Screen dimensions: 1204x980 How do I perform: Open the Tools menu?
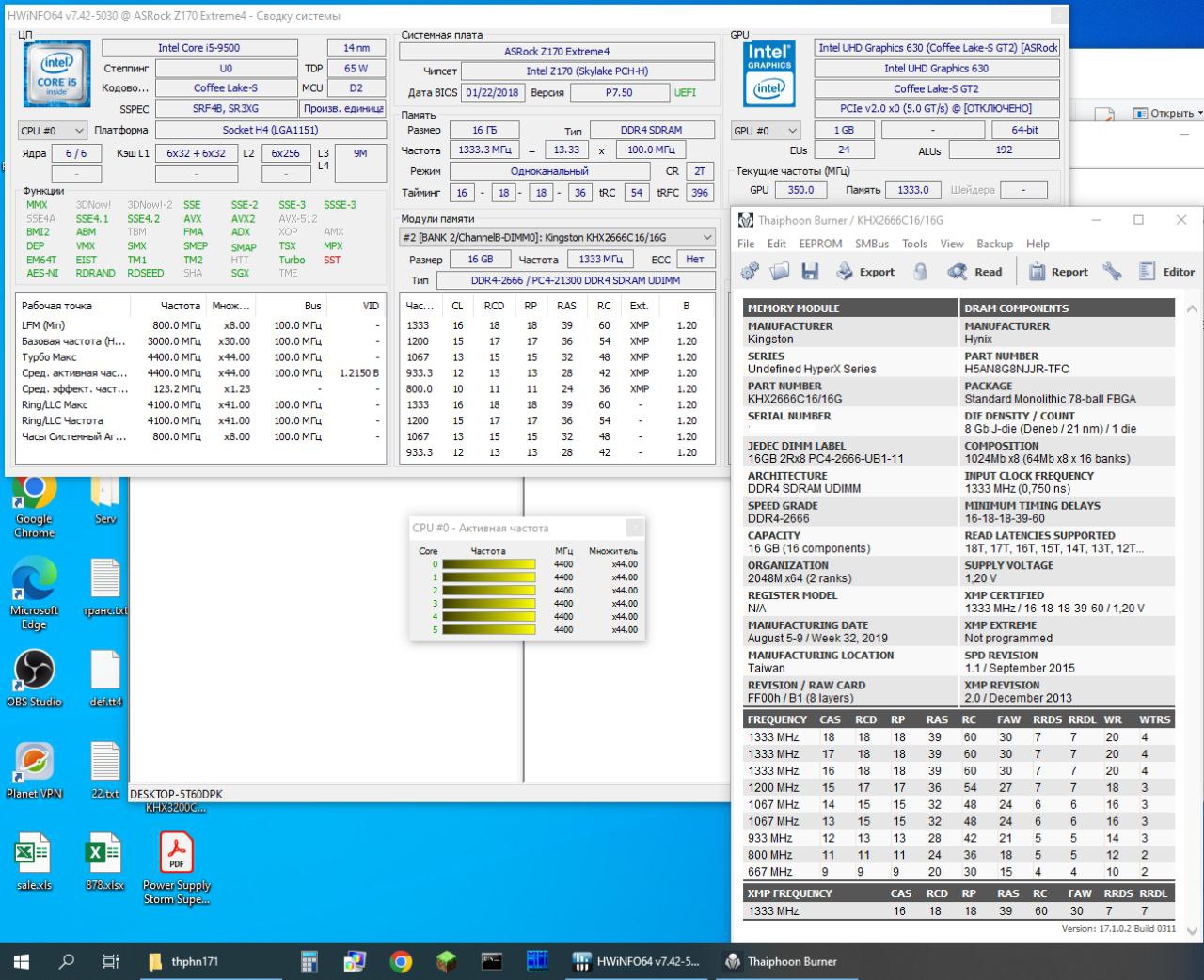pos(914,244)
